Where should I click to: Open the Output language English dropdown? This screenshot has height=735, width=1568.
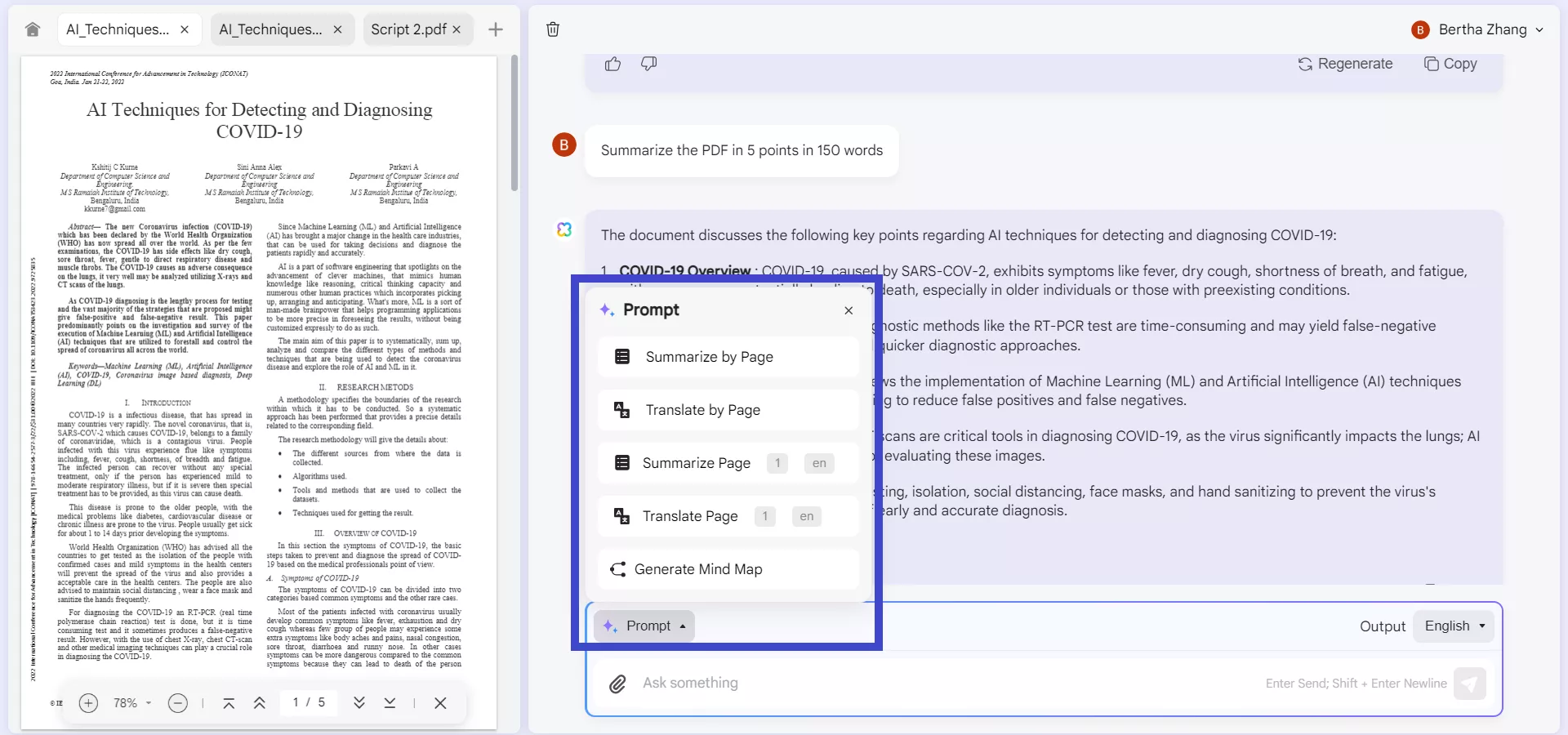click(x=1454, y=626)
